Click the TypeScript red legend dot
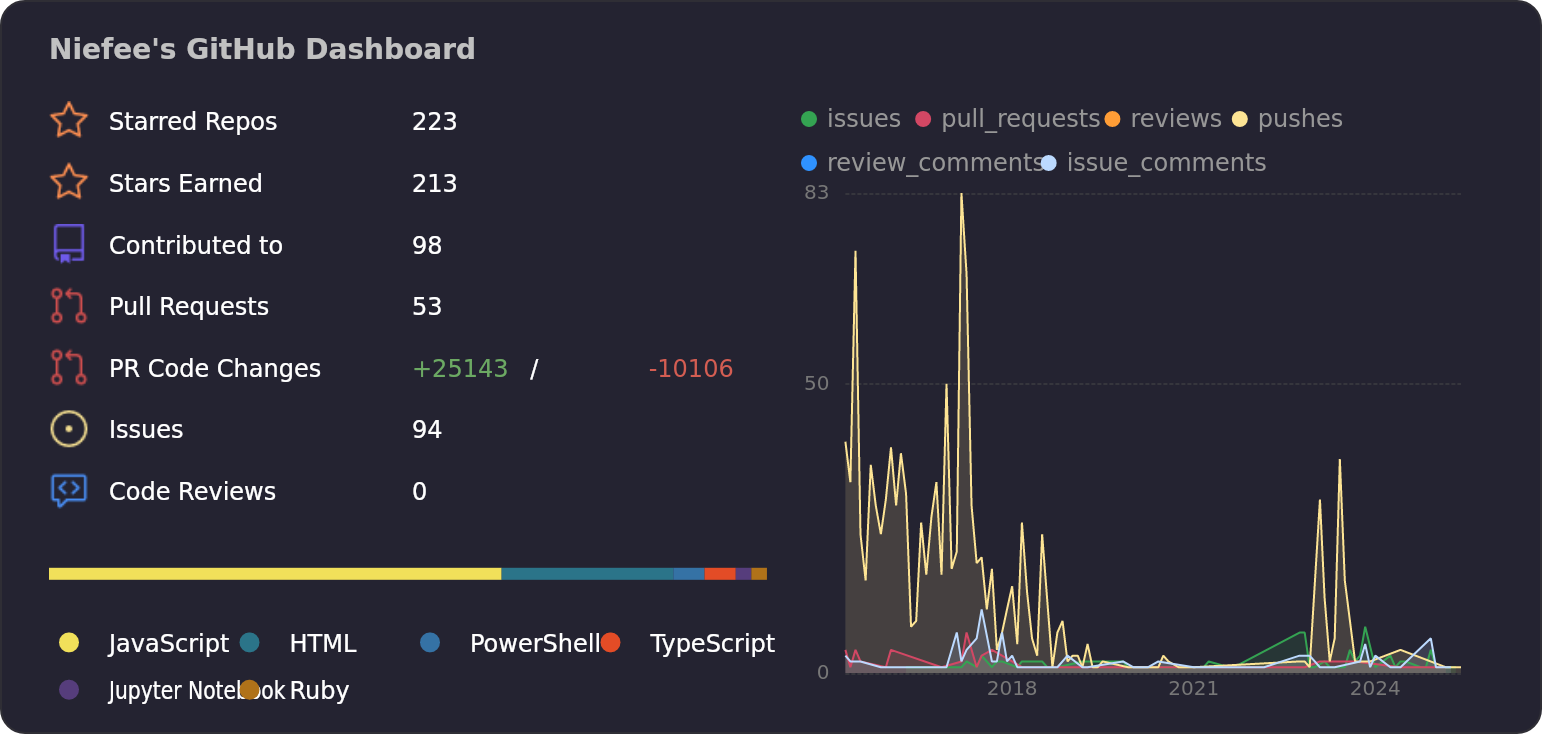The height and width of the screenshot is (734, 1542). pyautogui.click(x=610, y=643)
